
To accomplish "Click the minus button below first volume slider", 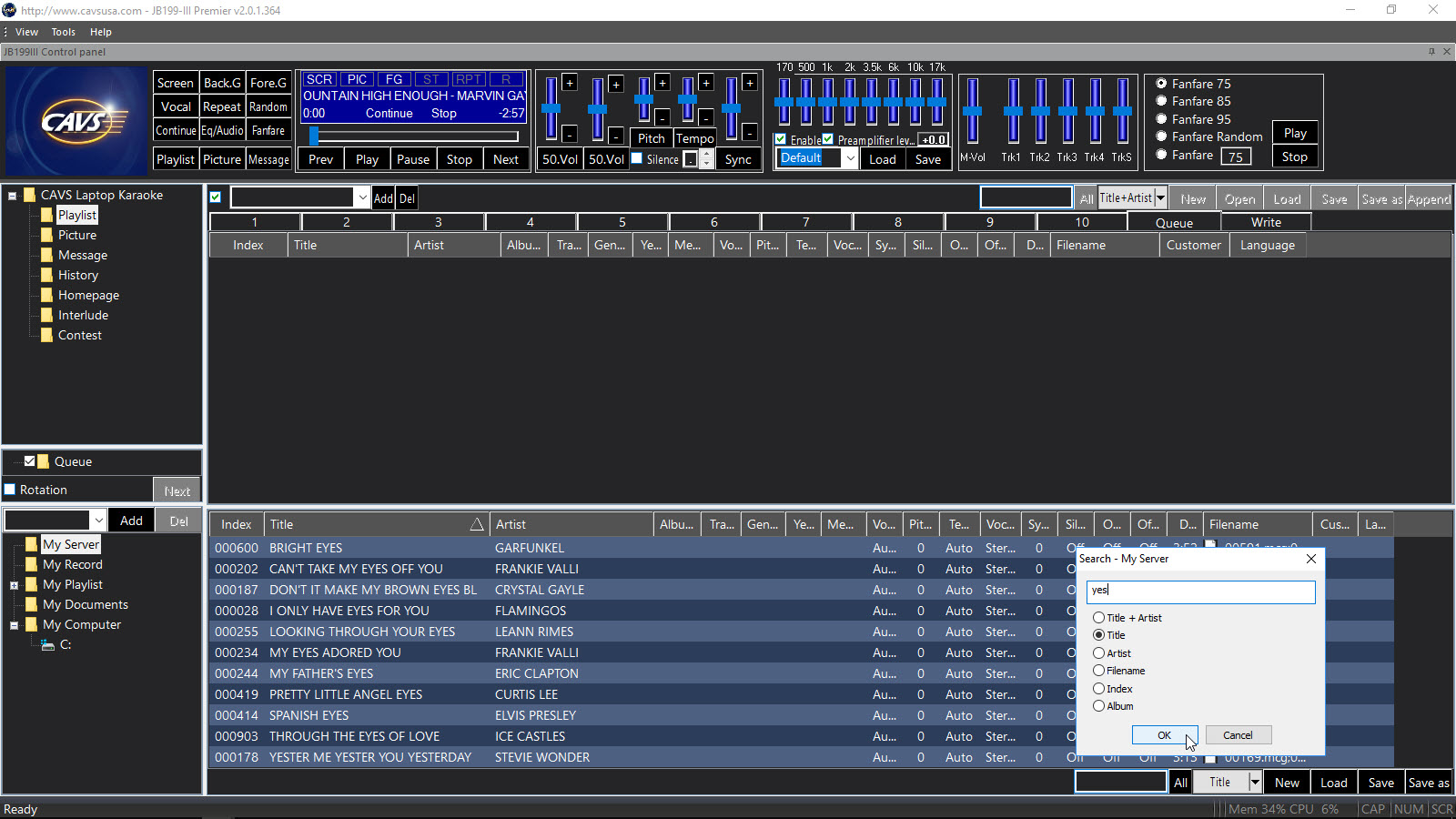I will [x=570, y=134].
